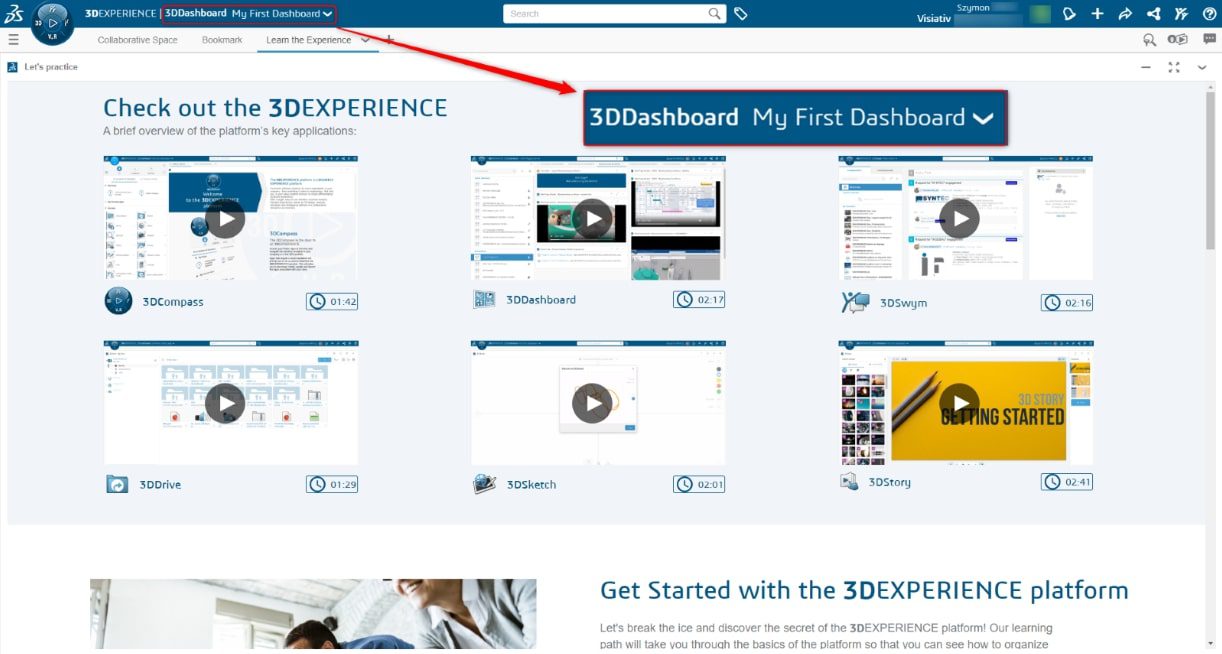Click the magnifier icon on the tab bar

tap(1149, 40)
